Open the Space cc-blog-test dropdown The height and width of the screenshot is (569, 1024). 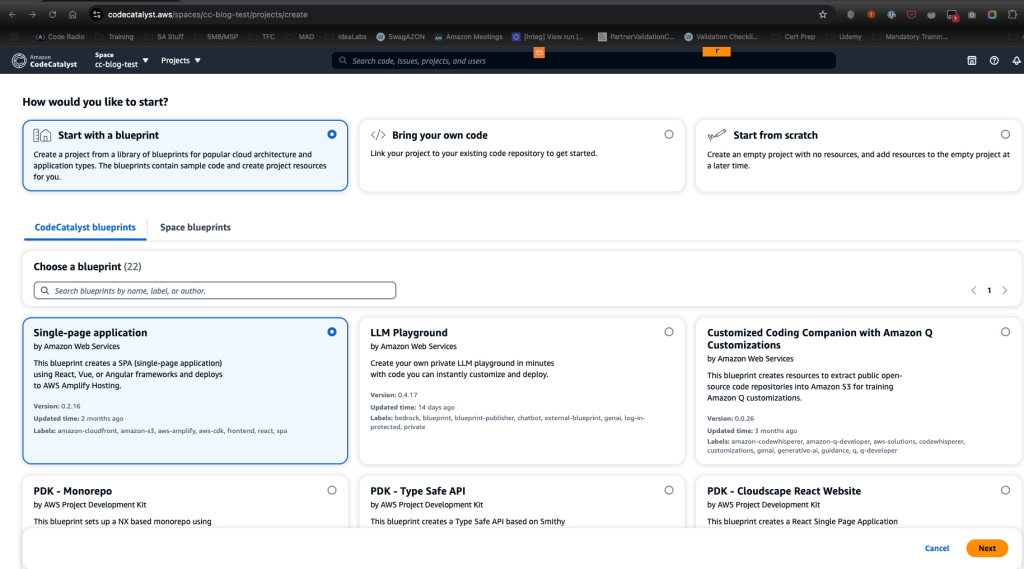[x=121, y=60]
